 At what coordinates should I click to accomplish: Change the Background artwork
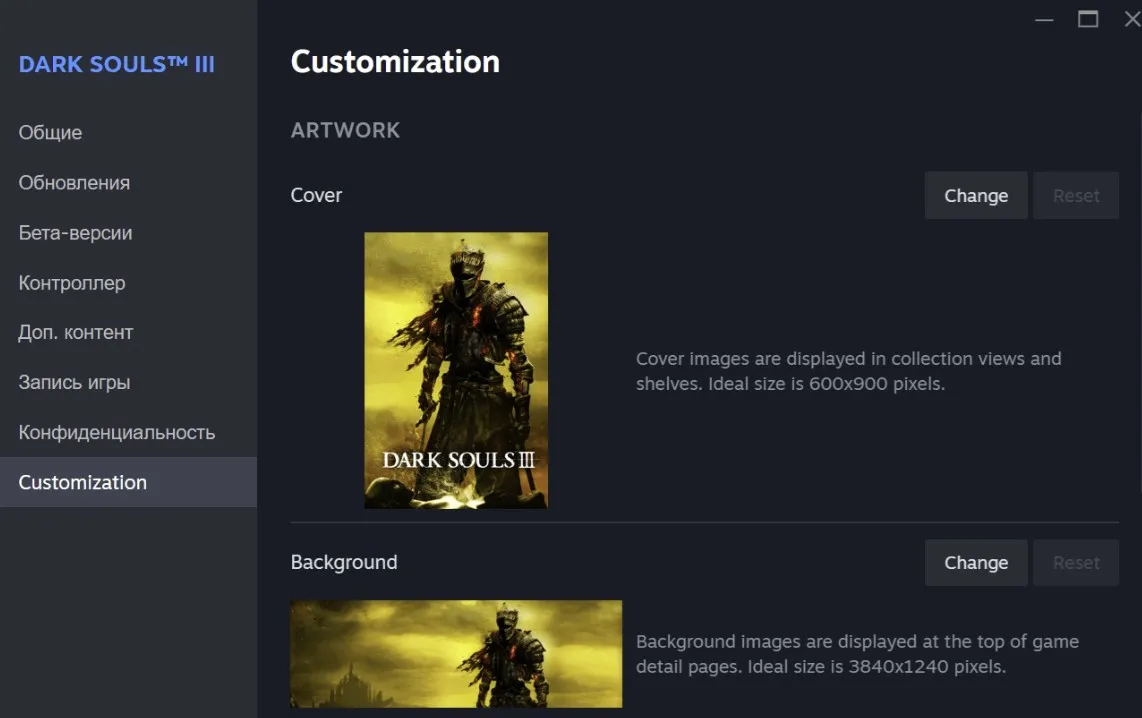tap(976, 563)
